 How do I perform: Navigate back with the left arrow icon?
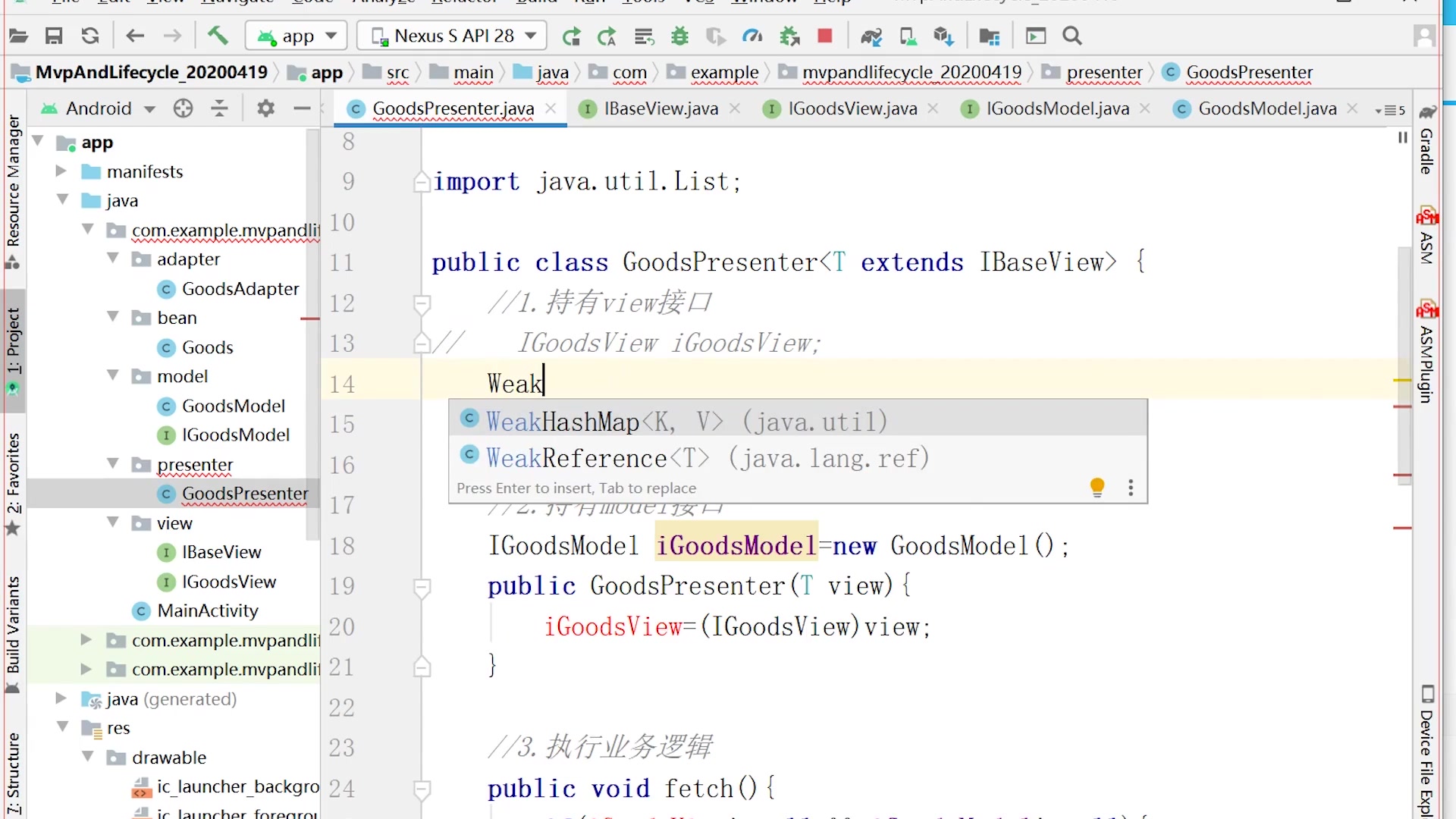pos(135,36)
